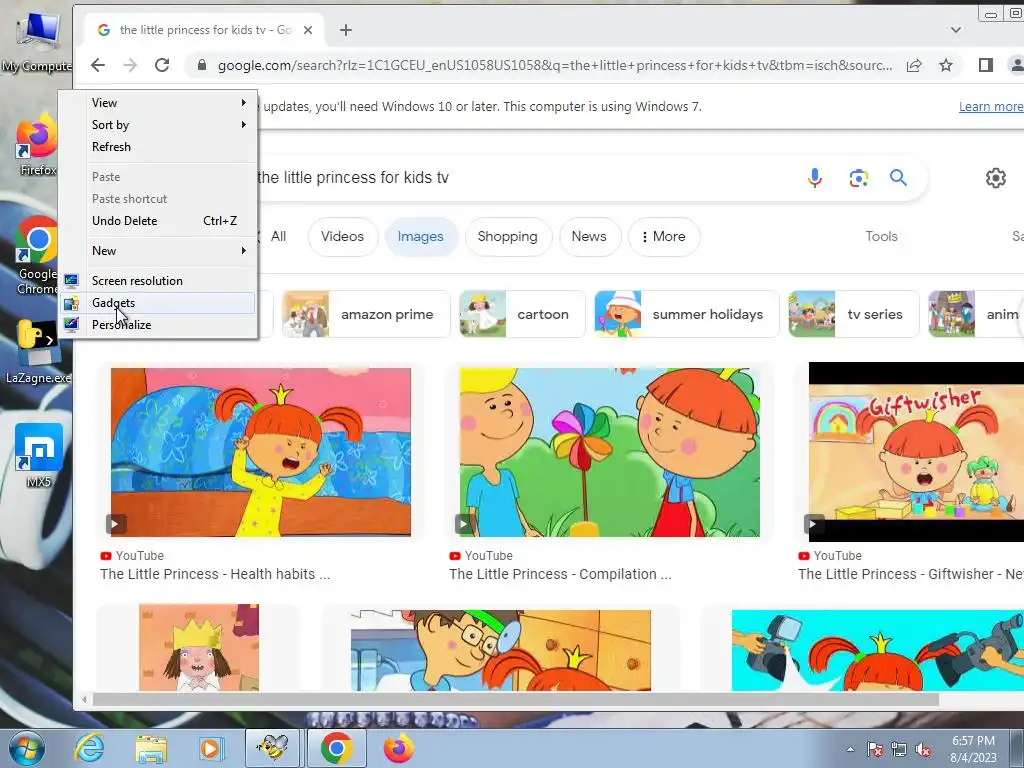Filter by the amazon prime chip
This screenshot has width=1024, height=768.
[366, 314]
